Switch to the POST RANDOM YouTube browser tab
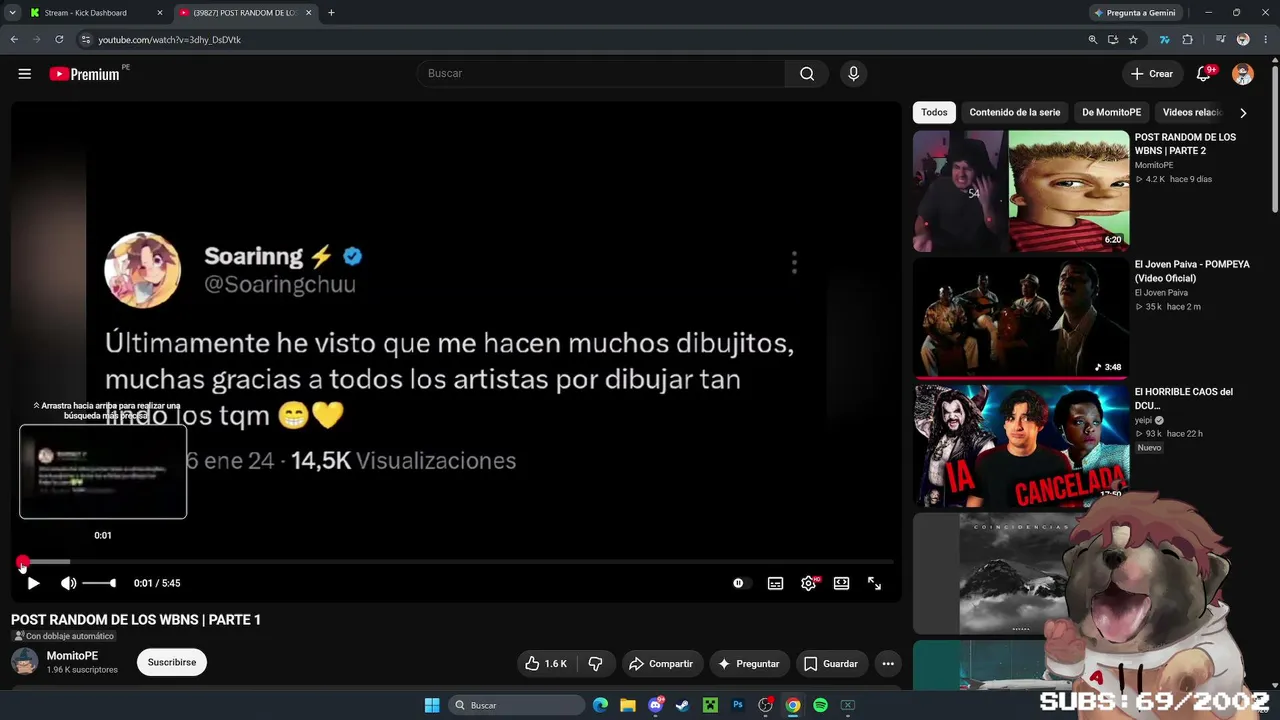Viewport: 1280px width, 720px height. tap(245, 13)
